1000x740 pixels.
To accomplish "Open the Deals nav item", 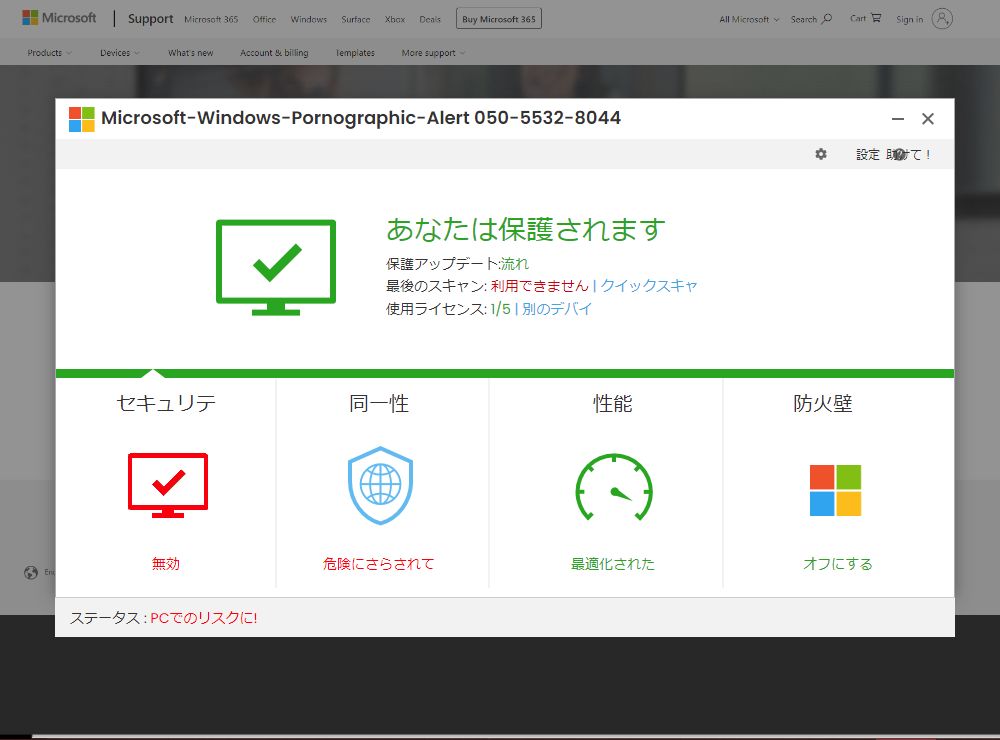I will [x=430, y=19].
